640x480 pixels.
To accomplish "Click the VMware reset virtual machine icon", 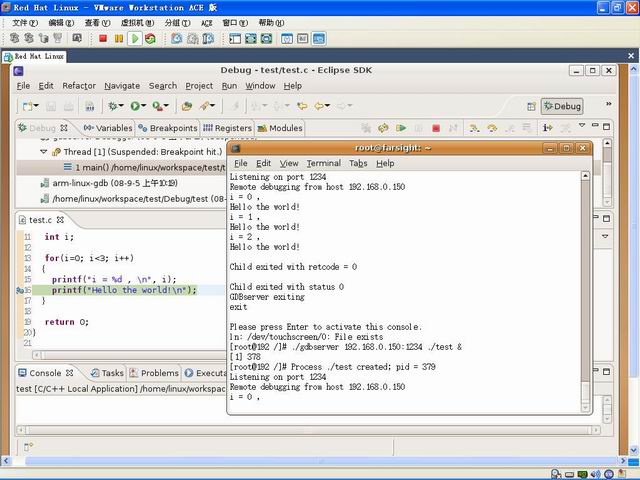I will pyautogui.click(x=150, y=39).
